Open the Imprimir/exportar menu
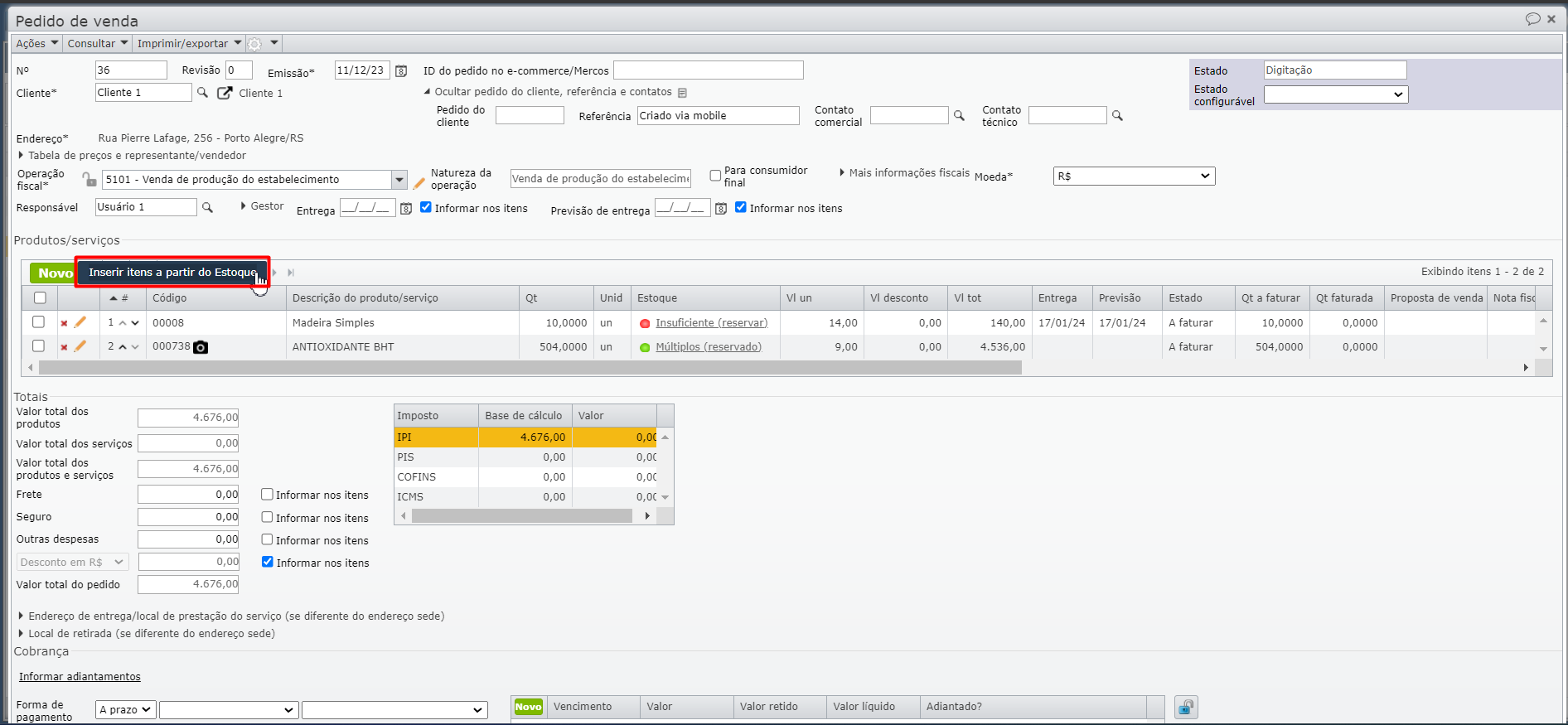The width and height of the screenshot is (1568, 725). coord(190,44)
